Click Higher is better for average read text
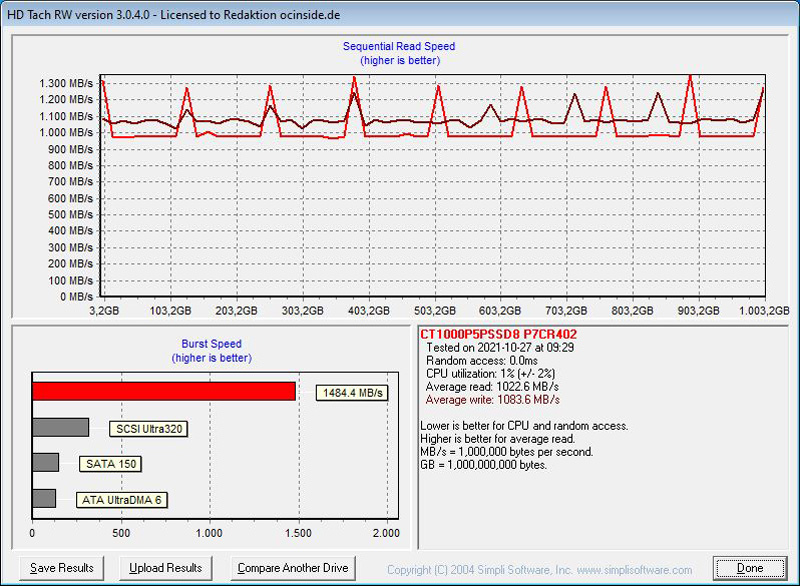 pyautogui.click(x=497, y=439)
